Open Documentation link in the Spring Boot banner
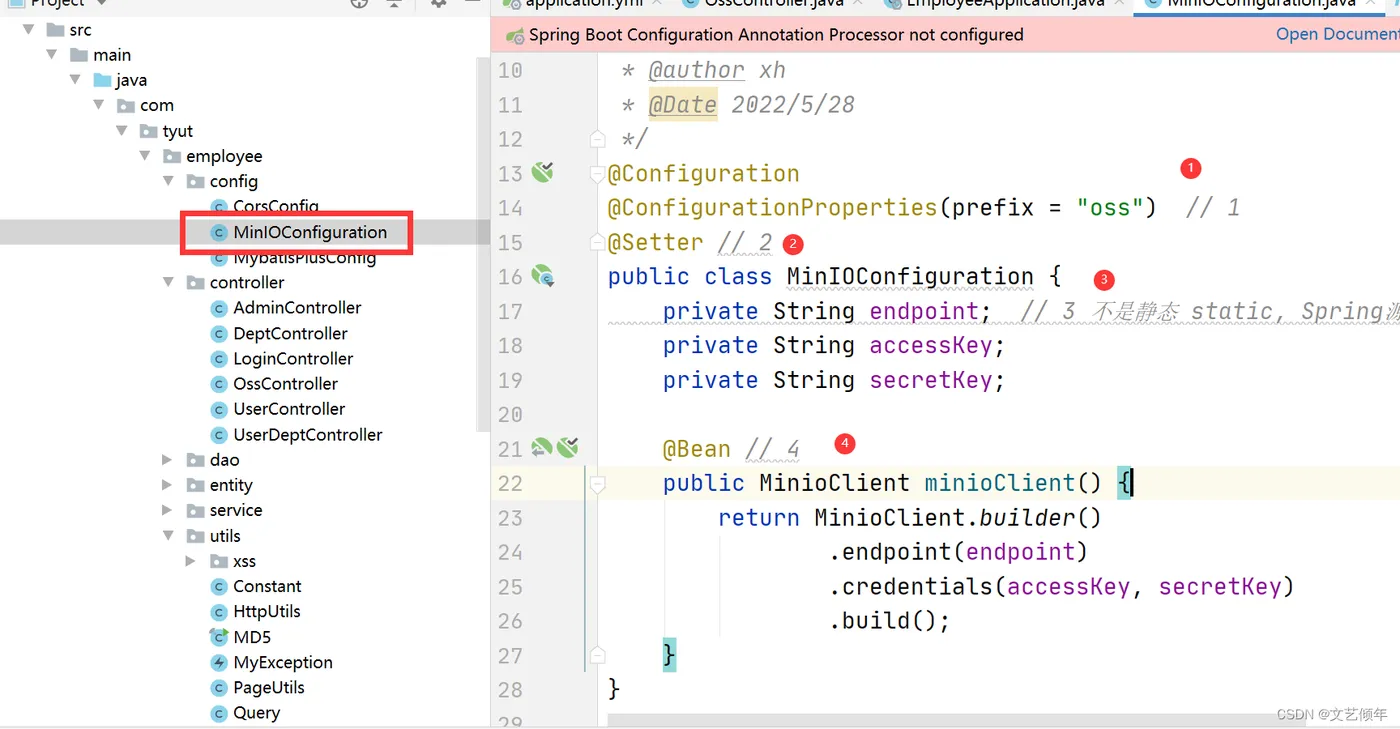Image resolution: width=1400 pixels, height=729 pixels. click(1338, 35)
